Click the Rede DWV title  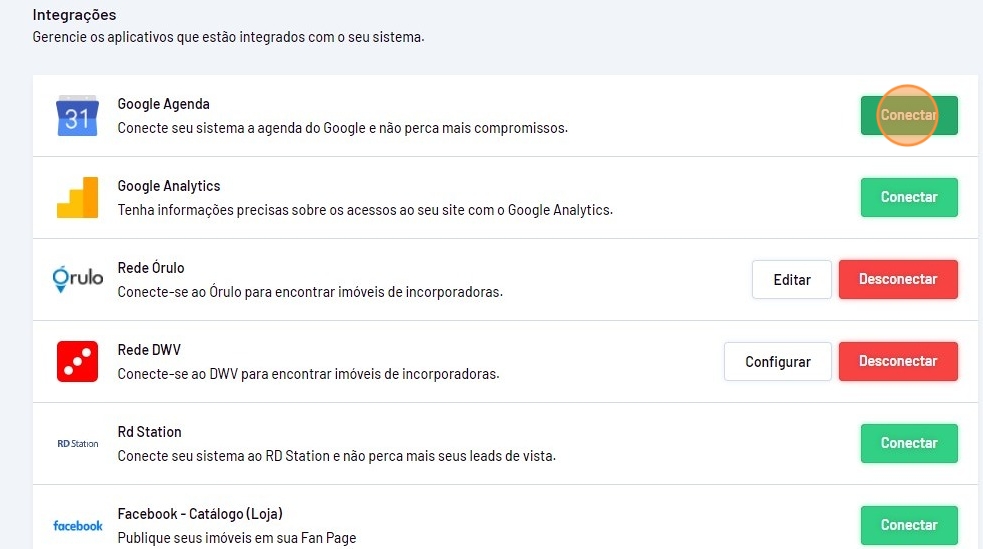[x=149, y=350]
